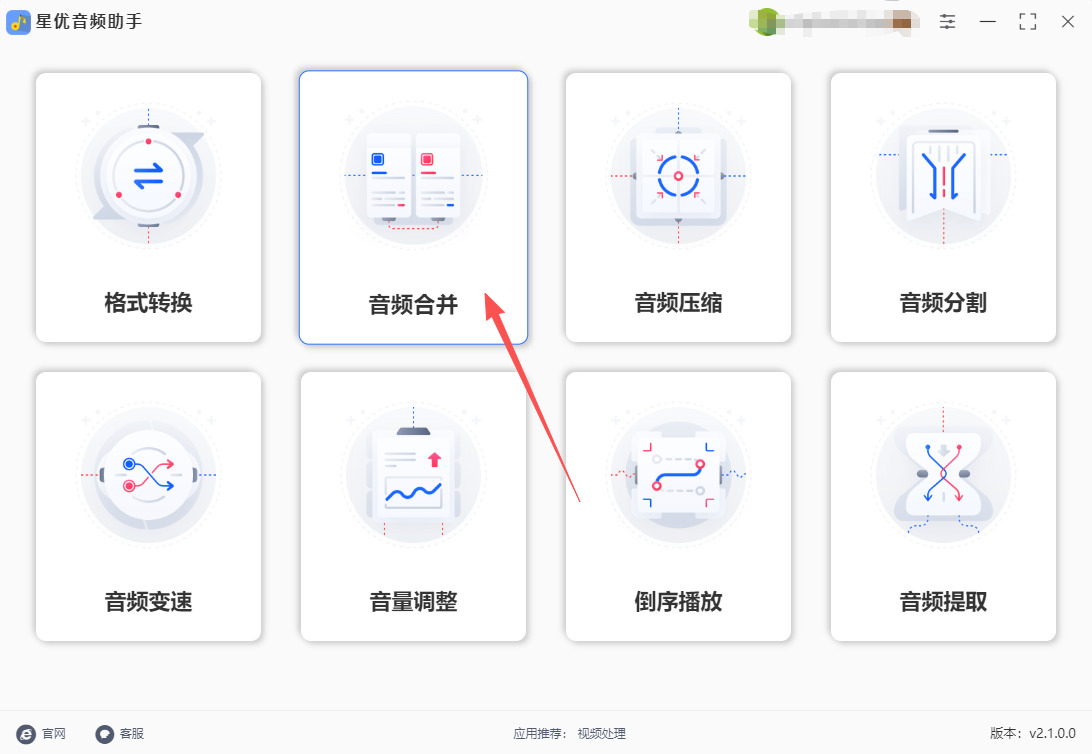Open the 音频变速 speed change icon
The height and width of the screenshot is (754, 1092).
coord(148,474)
